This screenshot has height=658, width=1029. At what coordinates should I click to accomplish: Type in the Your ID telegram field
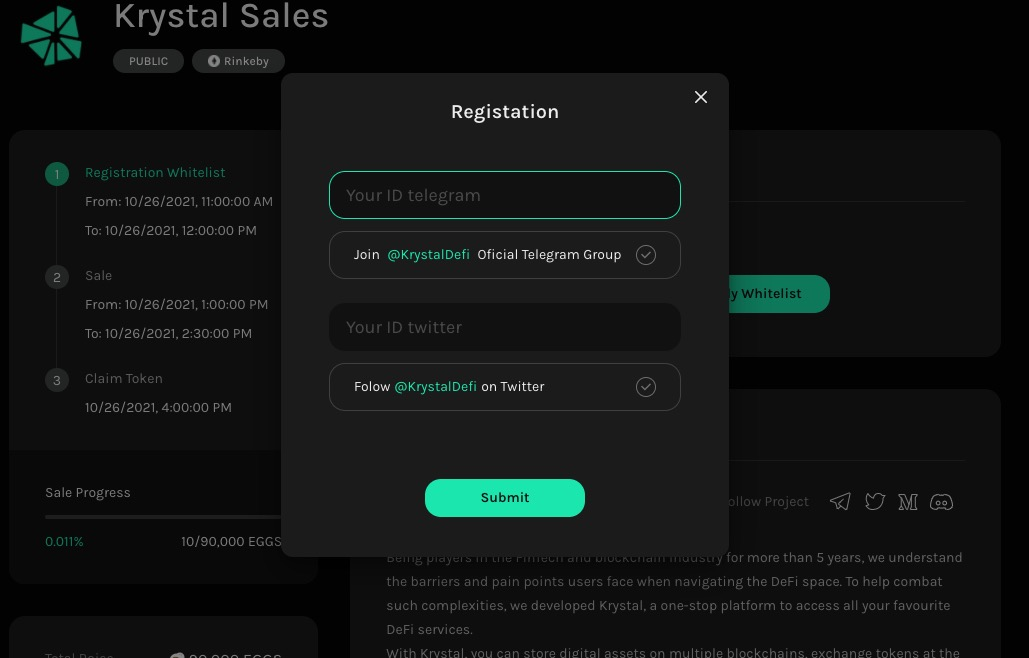(x=505, y=195)
